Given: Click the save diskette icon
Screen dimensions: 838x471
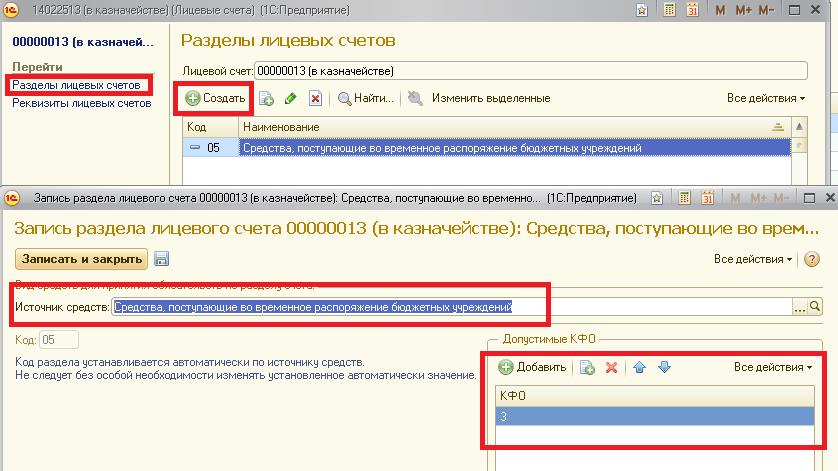Looking at the screenshot, I should (161, 259).
